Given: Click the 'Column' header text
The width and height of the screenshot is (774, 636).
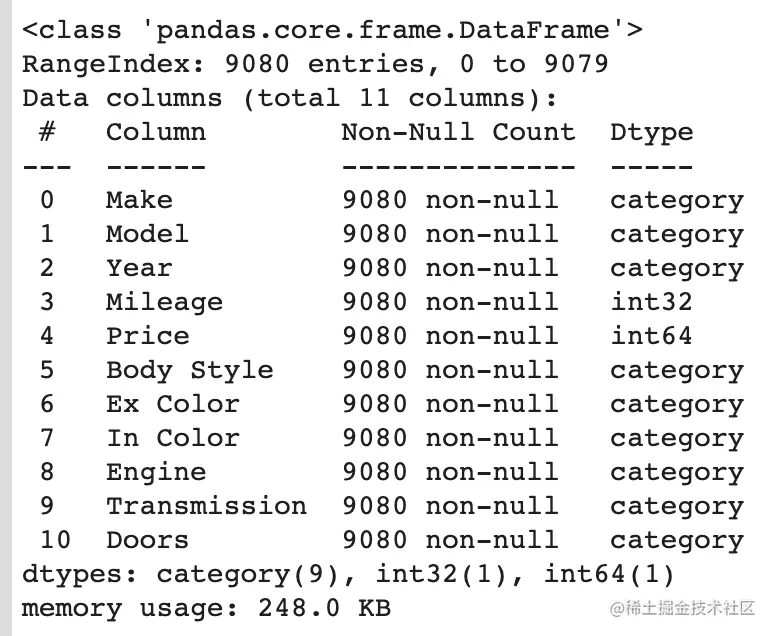Looking at the screenshot, I should coord(156,132).
